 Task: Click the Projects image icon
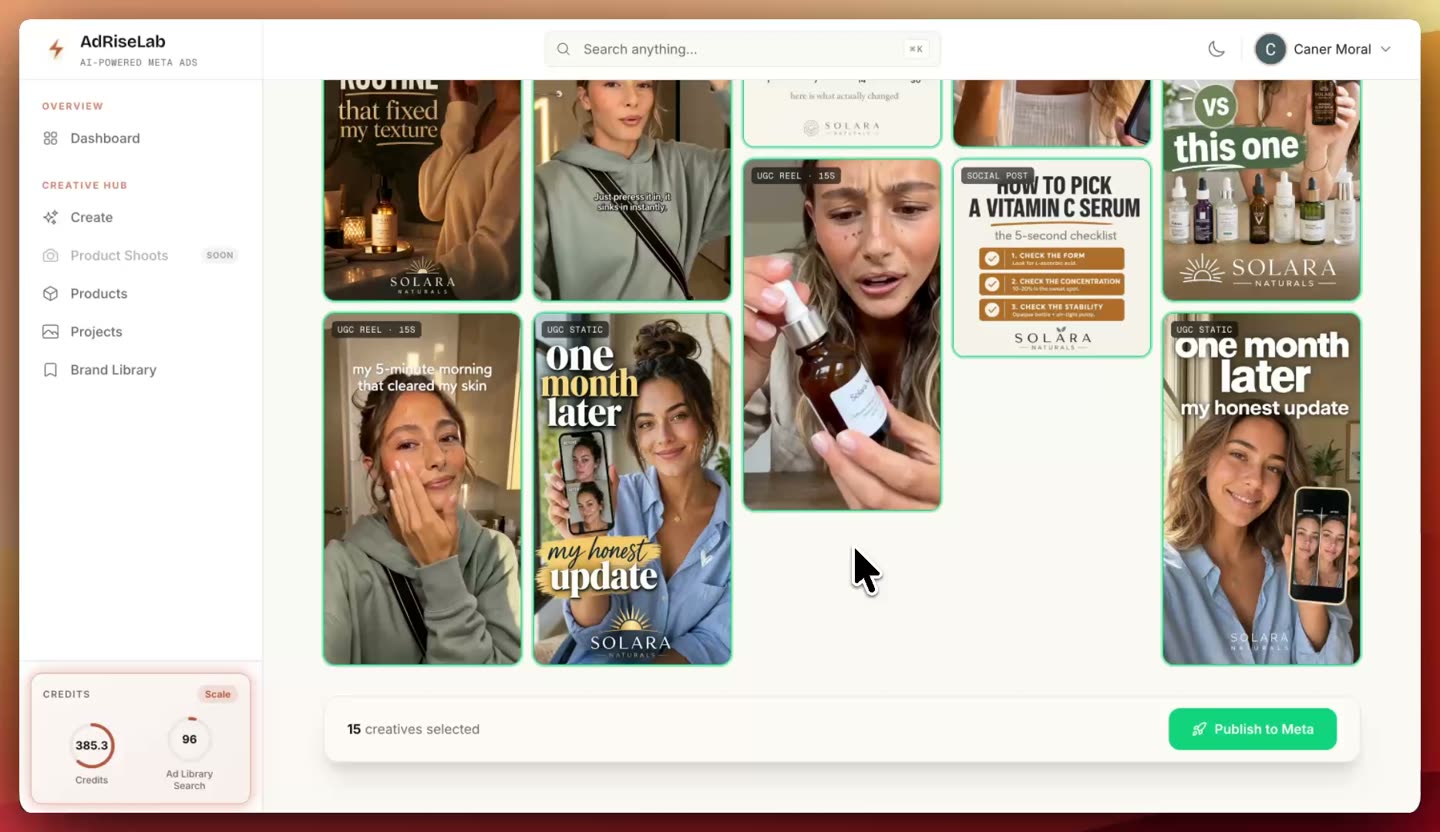pyautogui.click(x=50, y=331)
